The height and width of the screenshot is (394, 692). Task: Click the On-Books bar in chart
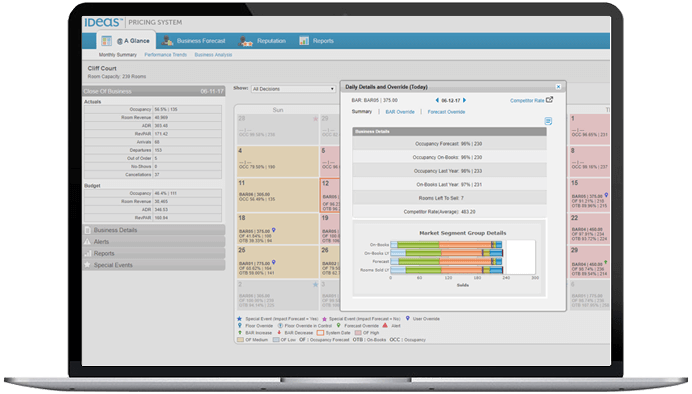coord(446,245)
